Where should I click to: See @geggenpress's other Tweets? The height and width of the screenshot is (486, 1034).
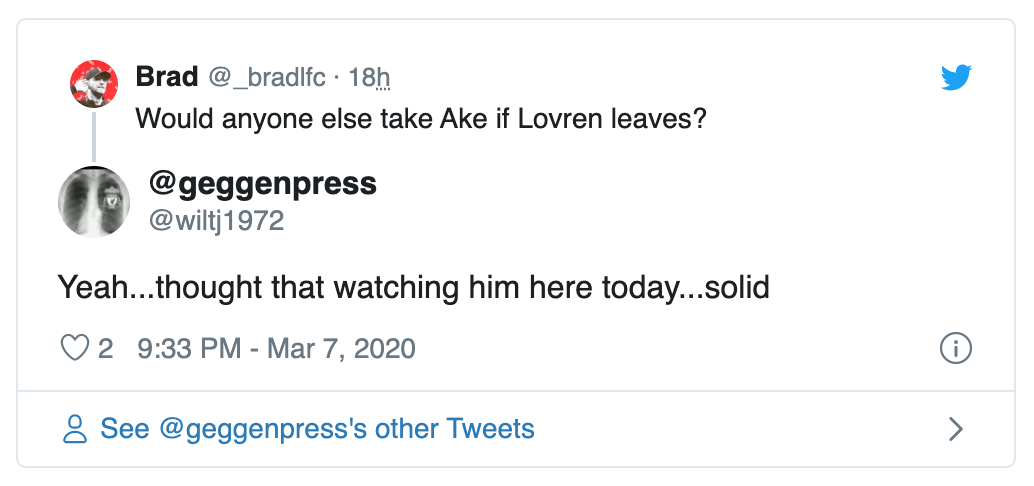317,429
